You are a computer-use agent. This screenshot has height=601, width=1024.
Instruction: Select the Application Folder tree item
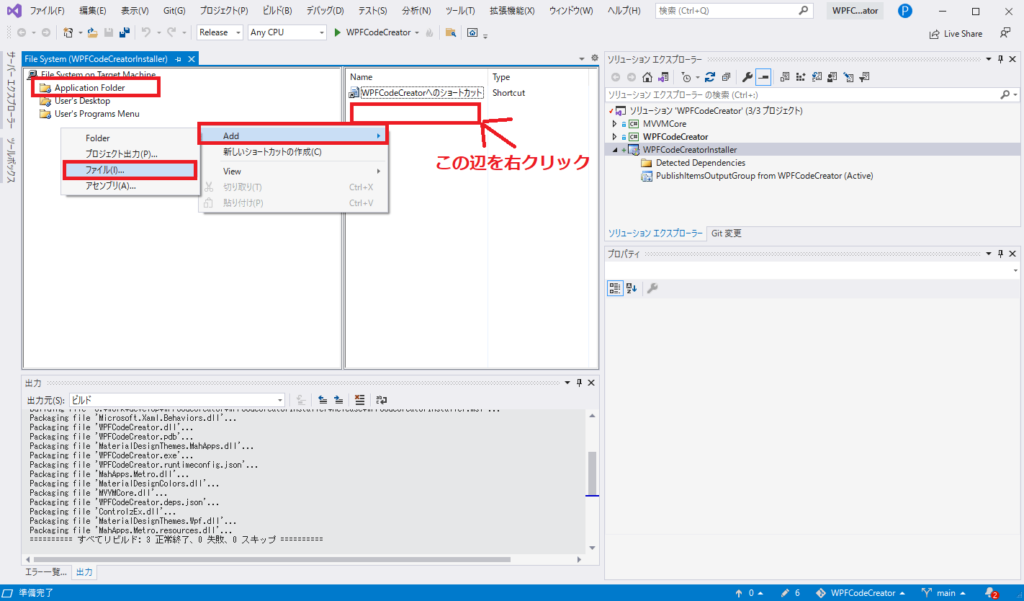pos(89,88)
